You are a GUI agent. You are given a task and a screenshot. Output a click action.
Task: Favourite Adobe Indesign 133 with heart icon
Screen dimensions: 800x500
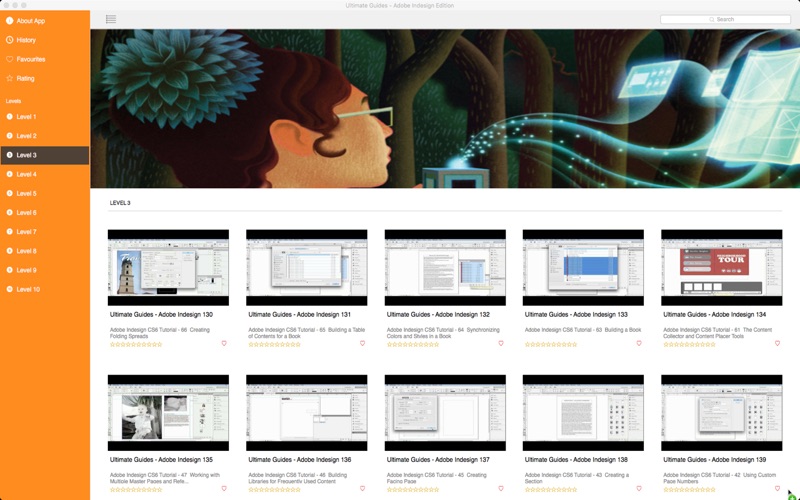pos(639,343)
